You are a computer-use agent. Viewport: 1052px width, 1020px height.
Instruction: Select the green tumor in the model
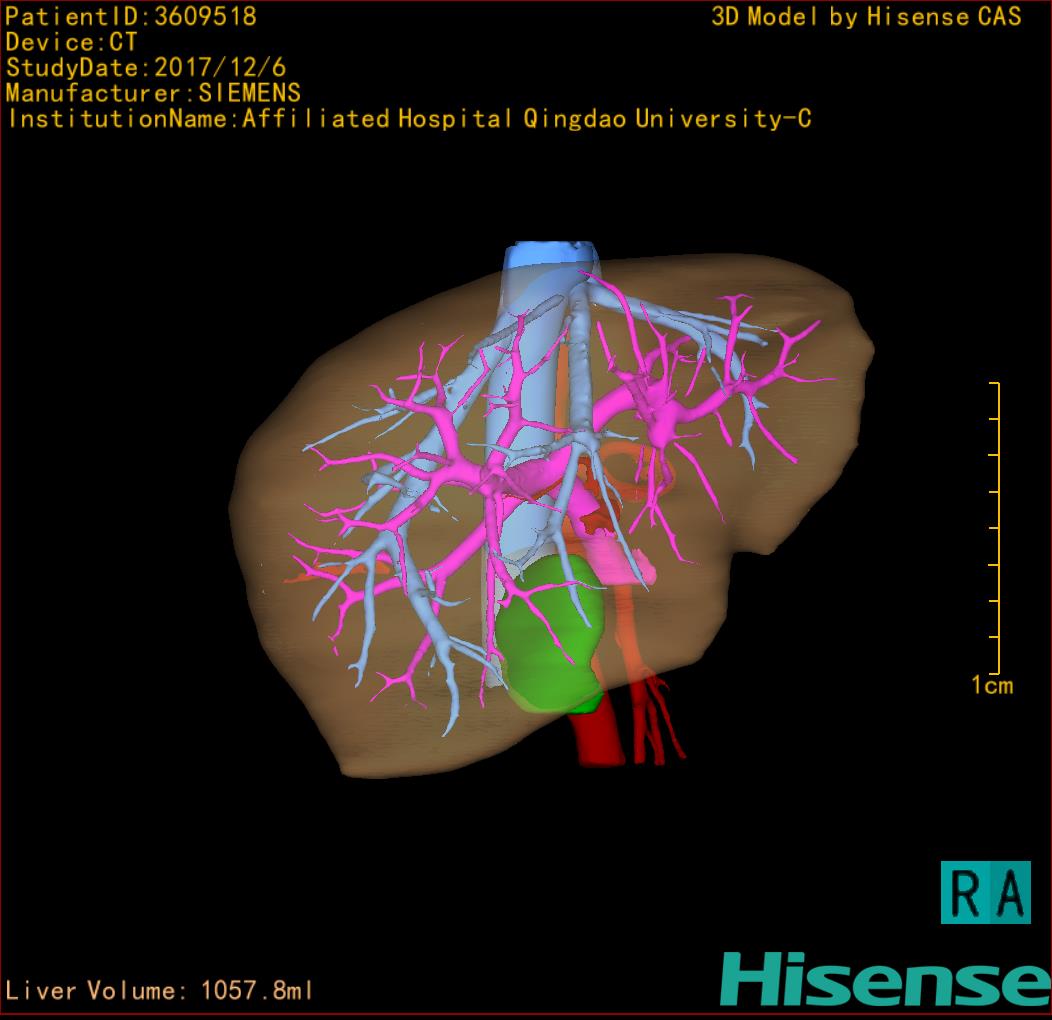click(x=552, y=631)
